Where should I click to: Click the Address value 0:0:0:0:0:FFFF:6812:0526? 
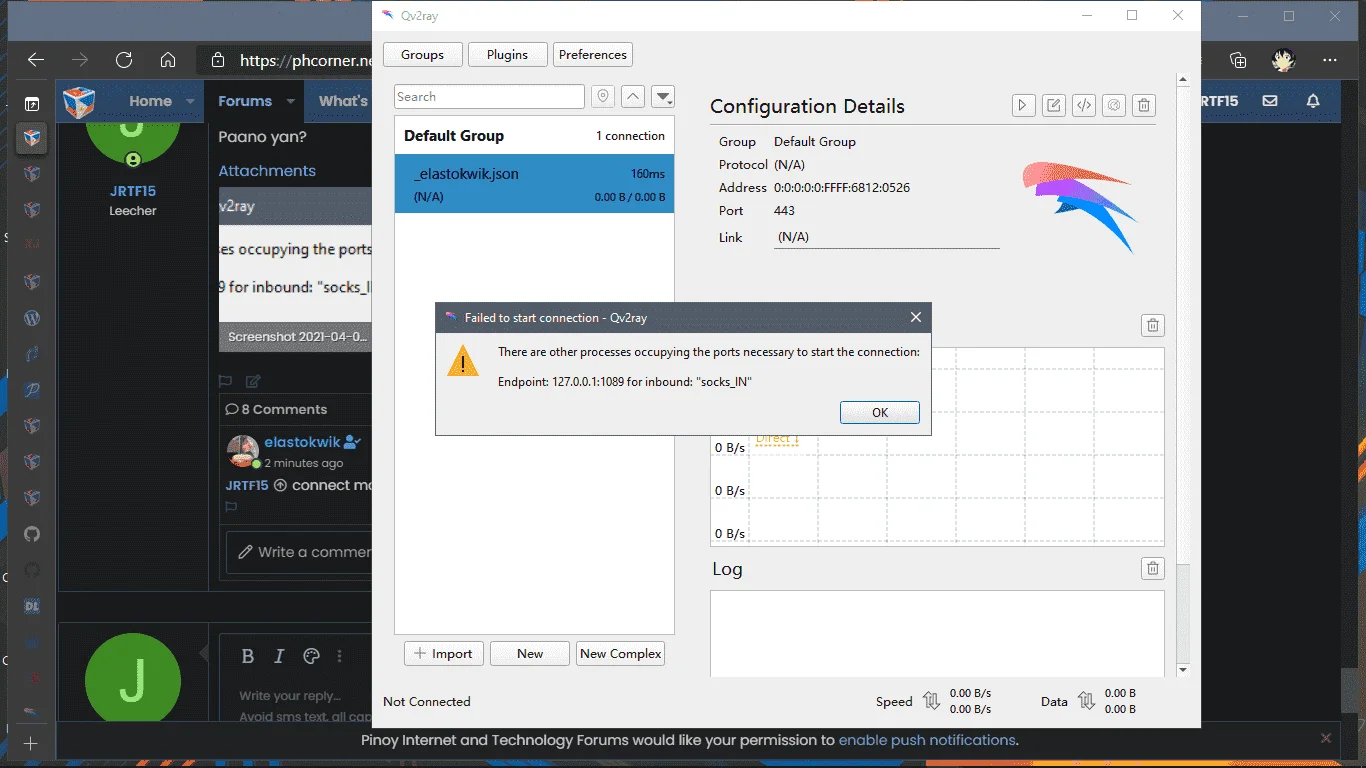(x=842, y=188)
